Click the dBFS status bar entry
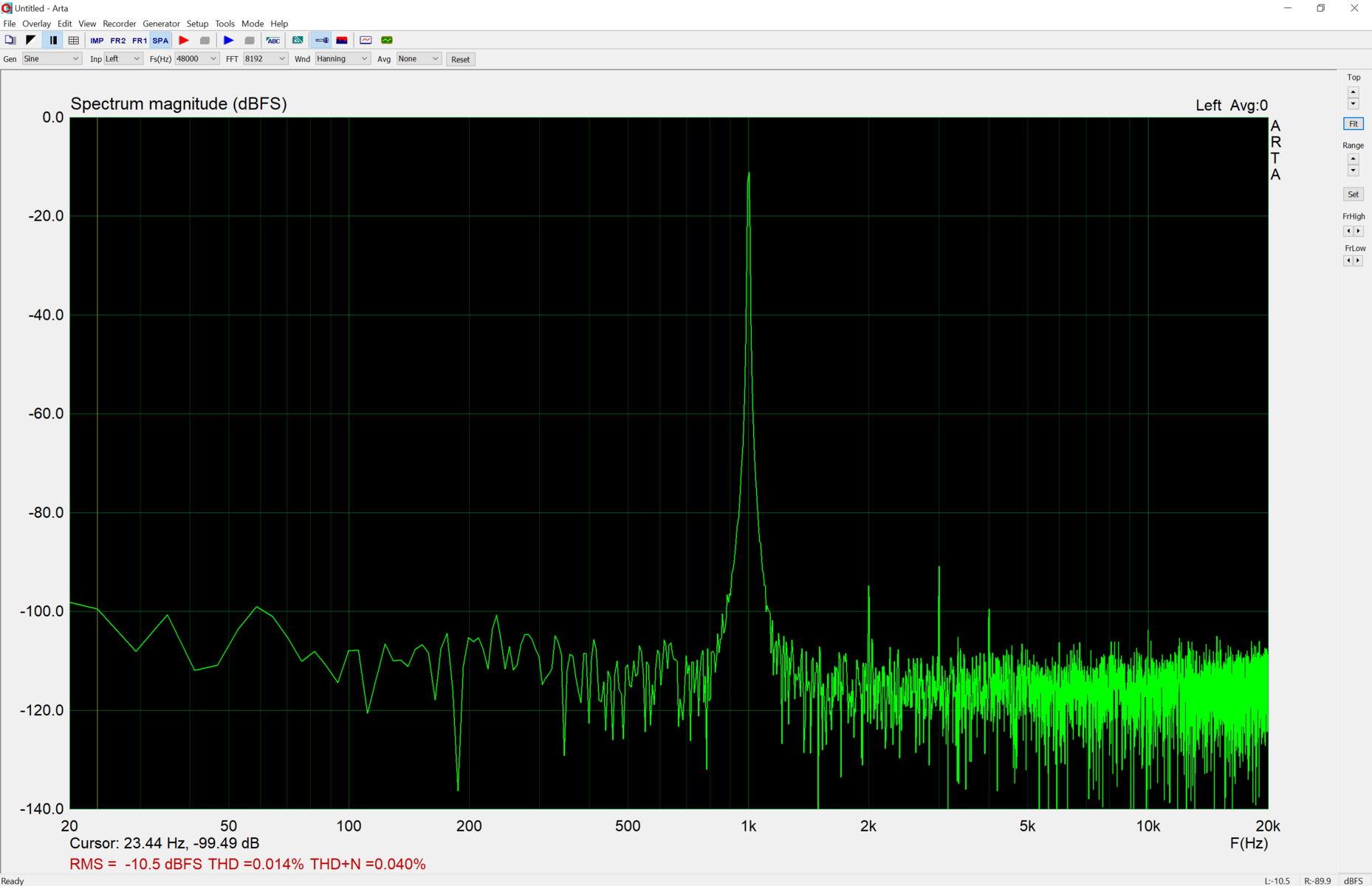Screen dimensions: 1372x886 click(x=1354, y=881)
